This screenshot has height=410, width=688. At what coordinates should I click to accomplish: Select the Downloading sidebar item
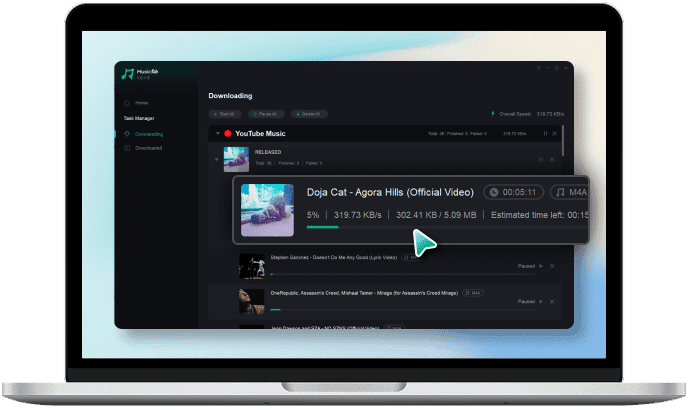[x=143, y=134]
